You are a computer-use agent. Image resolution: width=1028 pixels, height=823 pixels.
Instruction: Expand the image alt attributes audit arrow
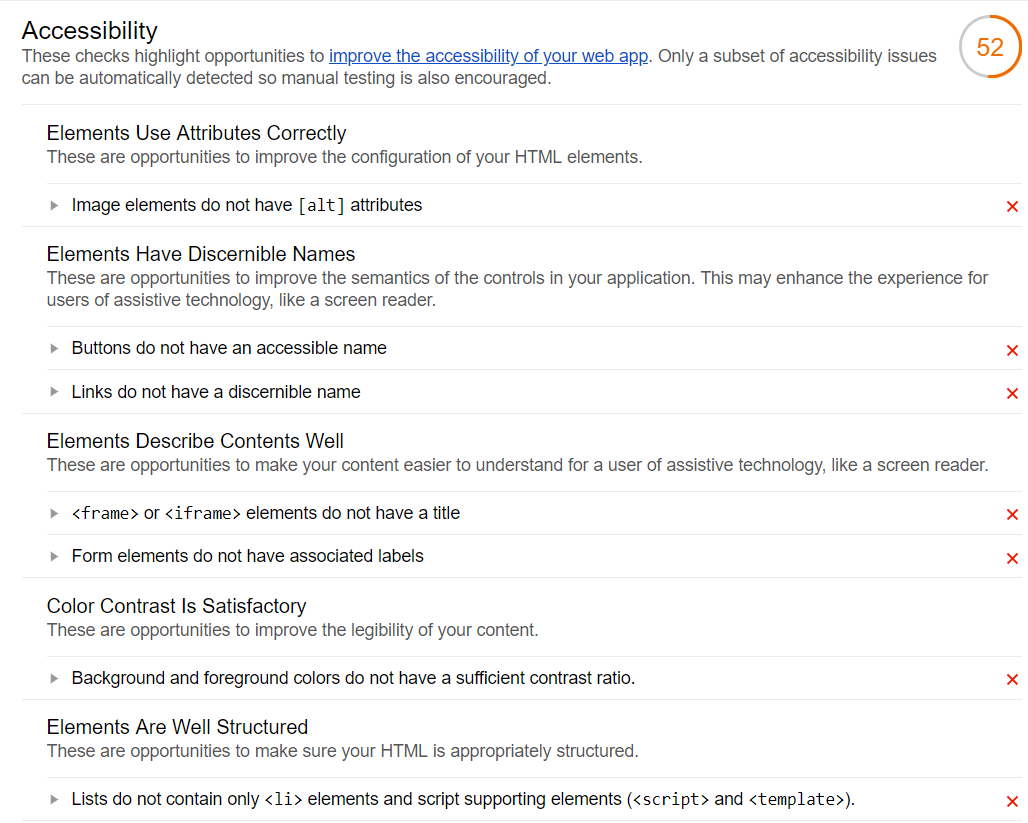pos(55,206)
